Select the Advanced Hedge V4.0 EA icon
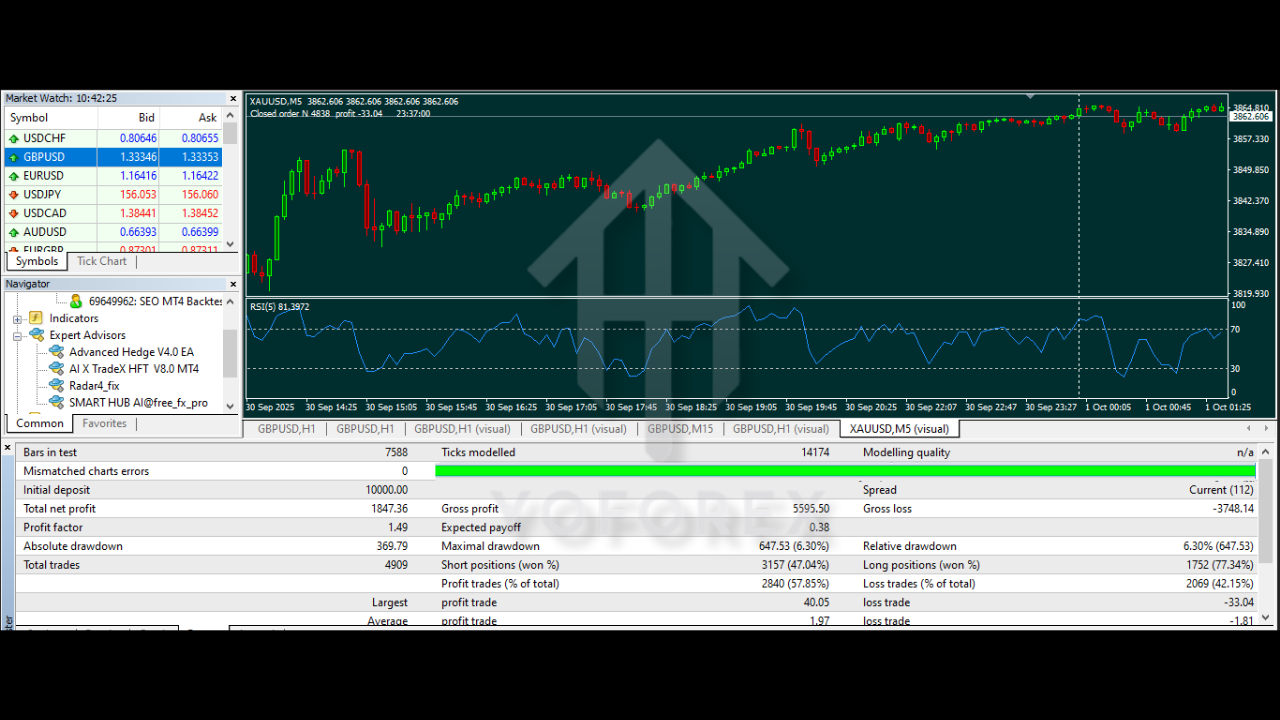The height and width of the screenshot is (720, 1280). [x=57, y=351]
